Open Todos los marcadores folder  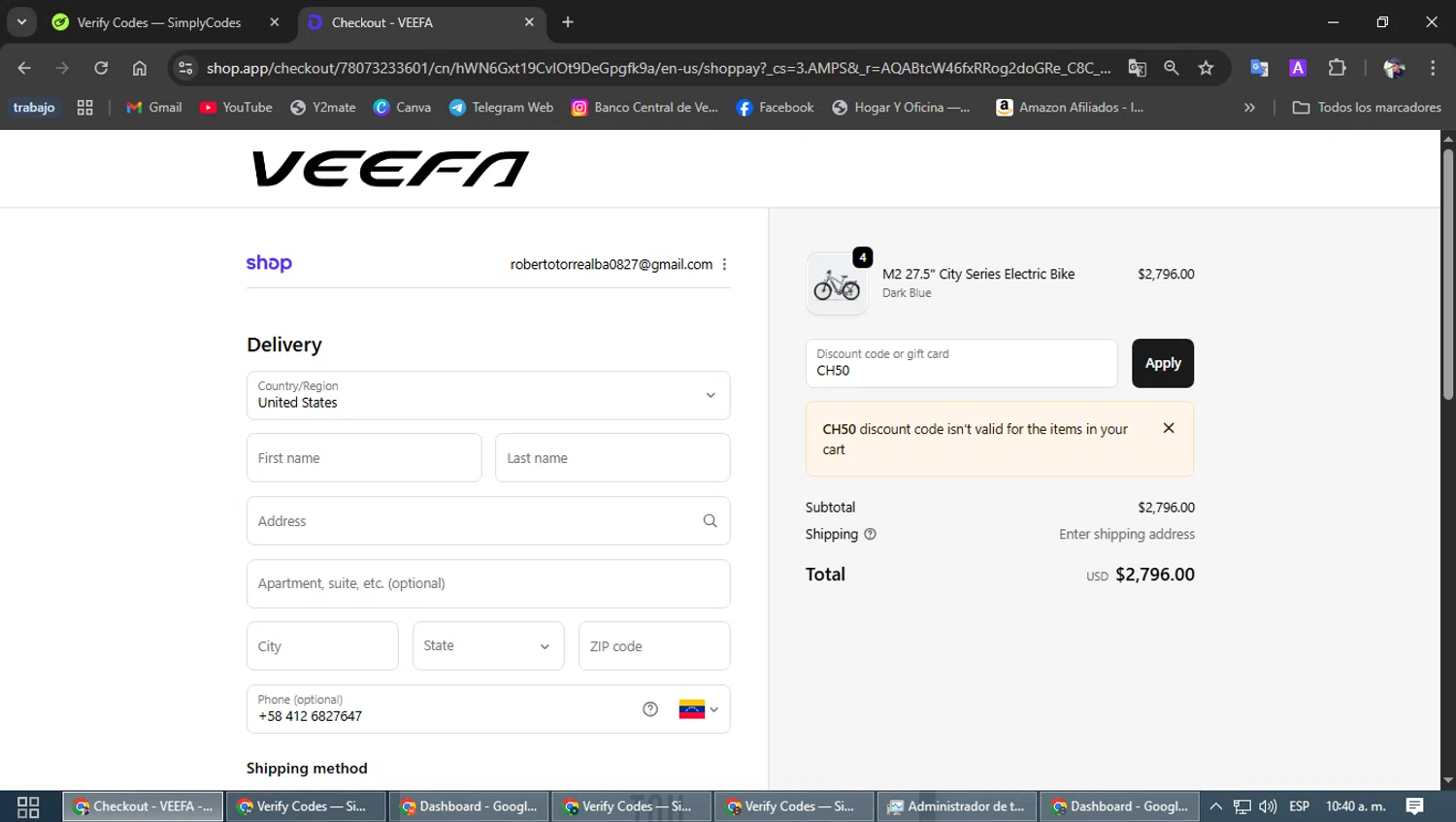(x=1367, y=108)
